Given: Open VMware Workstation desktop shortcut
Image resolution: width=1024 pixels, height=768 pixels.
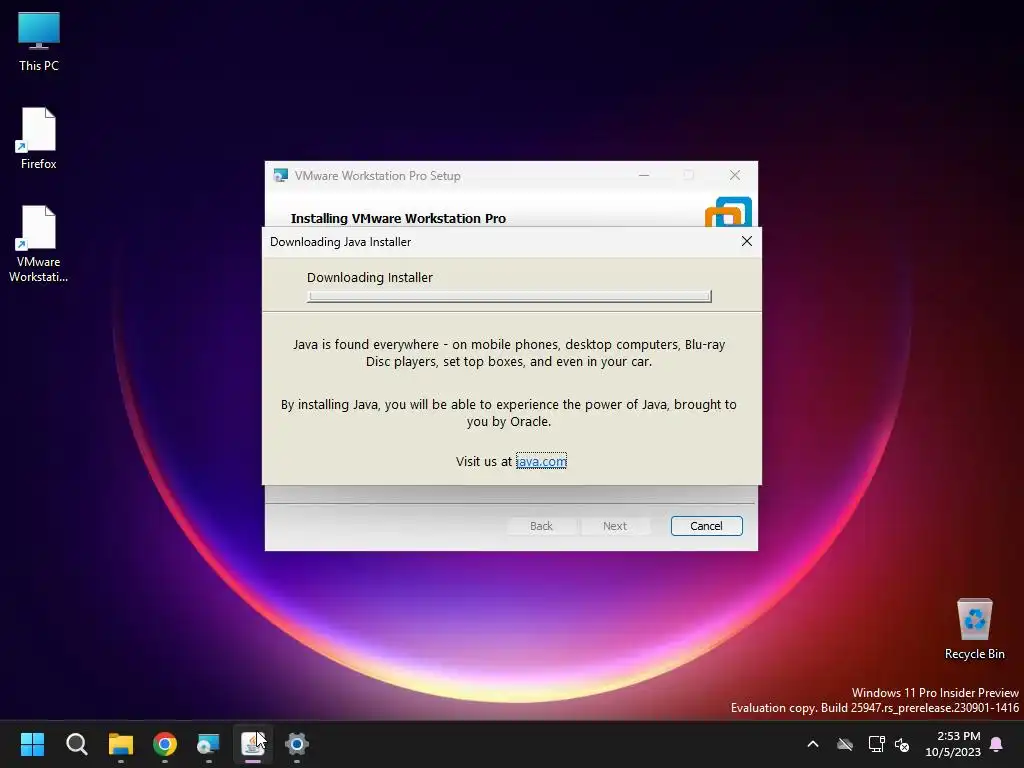Looking at the screenshot, I should tap(39, 244).
